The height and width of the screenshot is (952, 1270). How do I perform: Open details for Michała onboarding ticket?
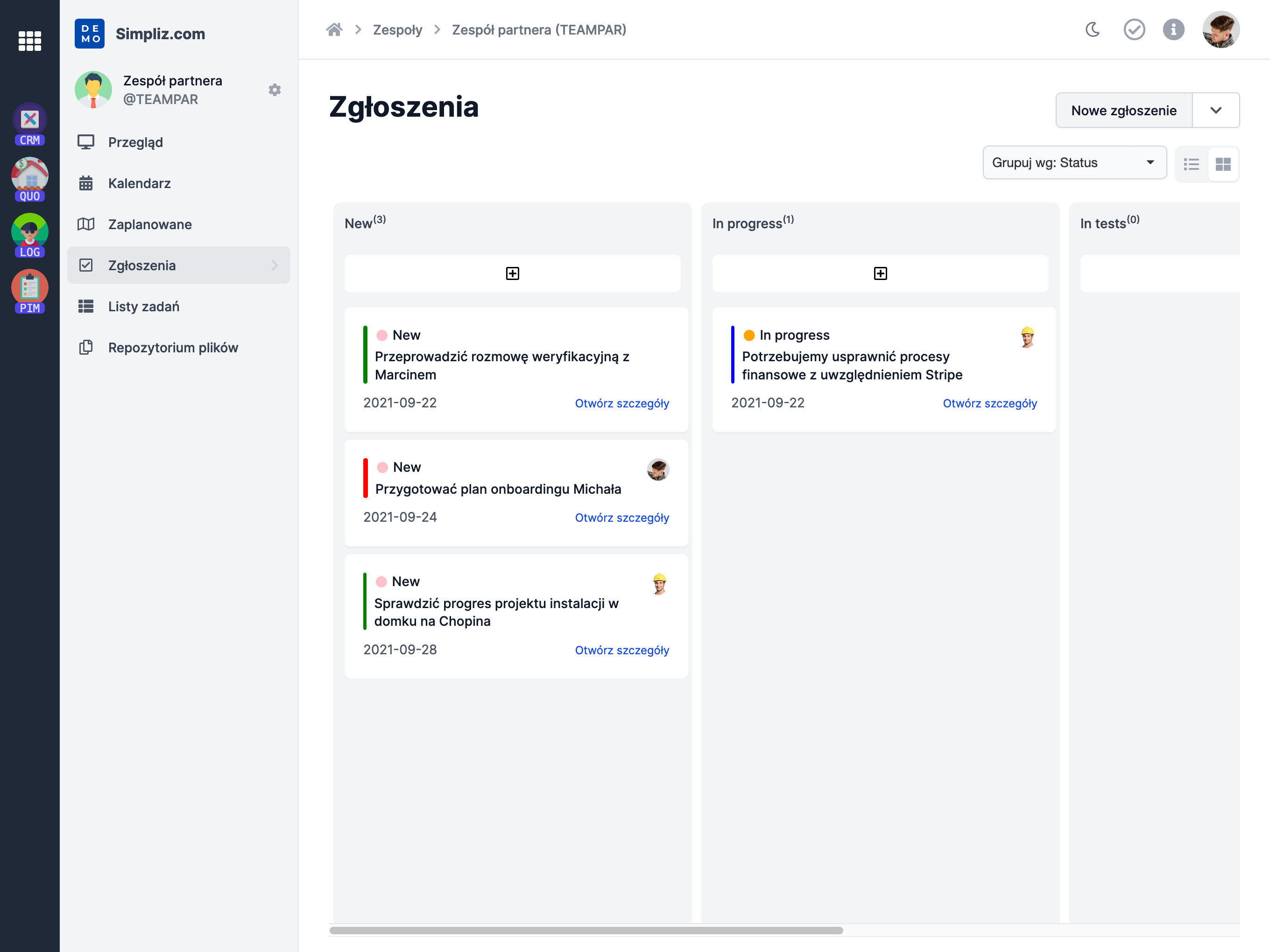(x=622, y=518)
